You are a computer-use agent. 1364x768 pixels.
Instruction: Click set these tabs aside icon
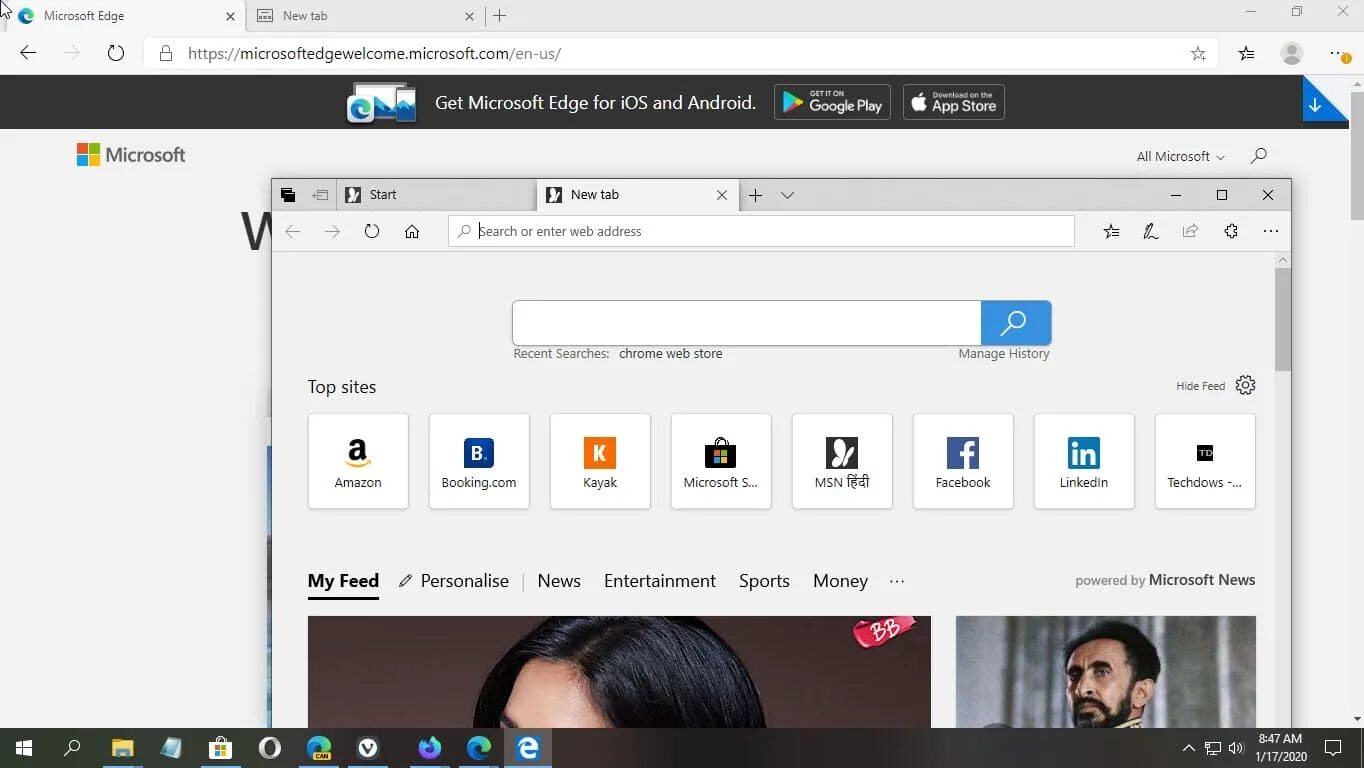click(x=320, y=195)
